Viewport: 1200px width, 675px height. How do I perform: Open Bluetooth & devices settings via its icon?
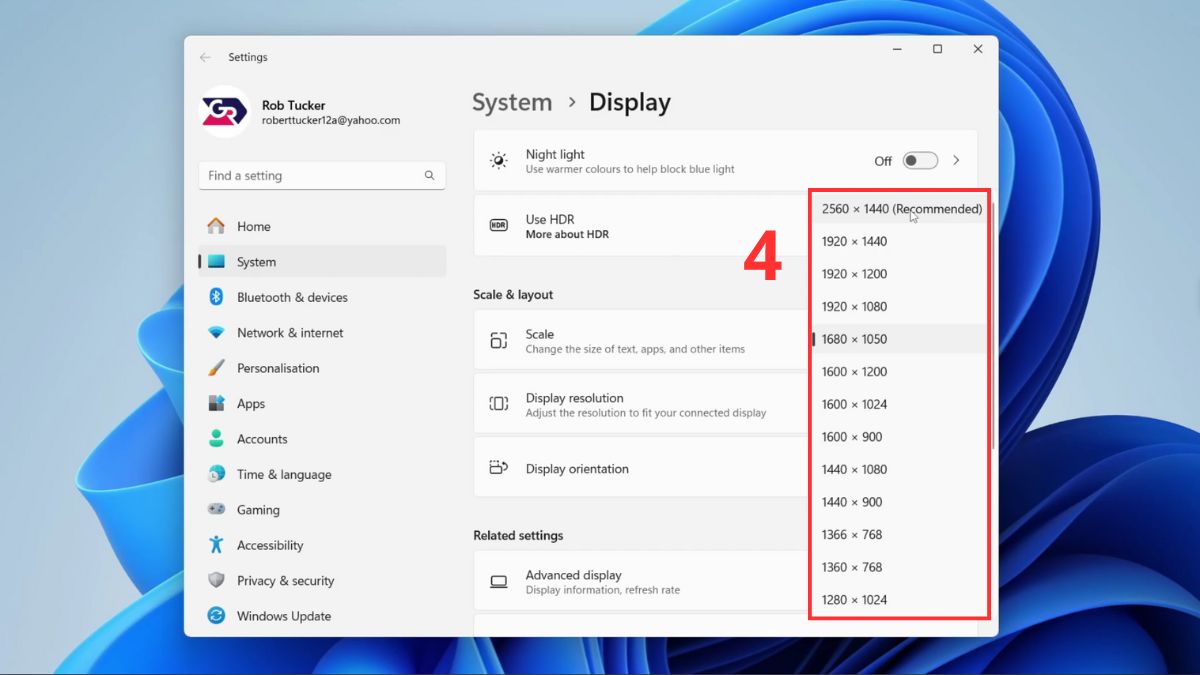tap(215, 297)
